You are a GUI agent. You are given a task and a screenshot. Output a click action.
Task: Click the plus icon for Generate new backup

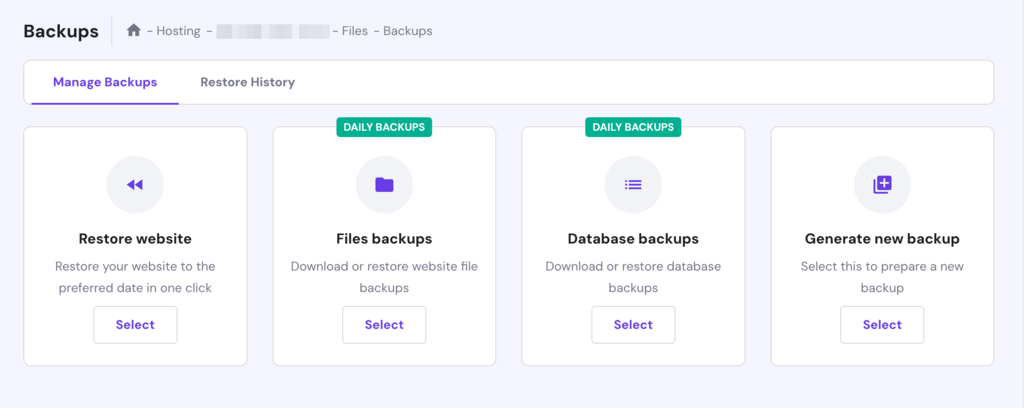point(882,185)
